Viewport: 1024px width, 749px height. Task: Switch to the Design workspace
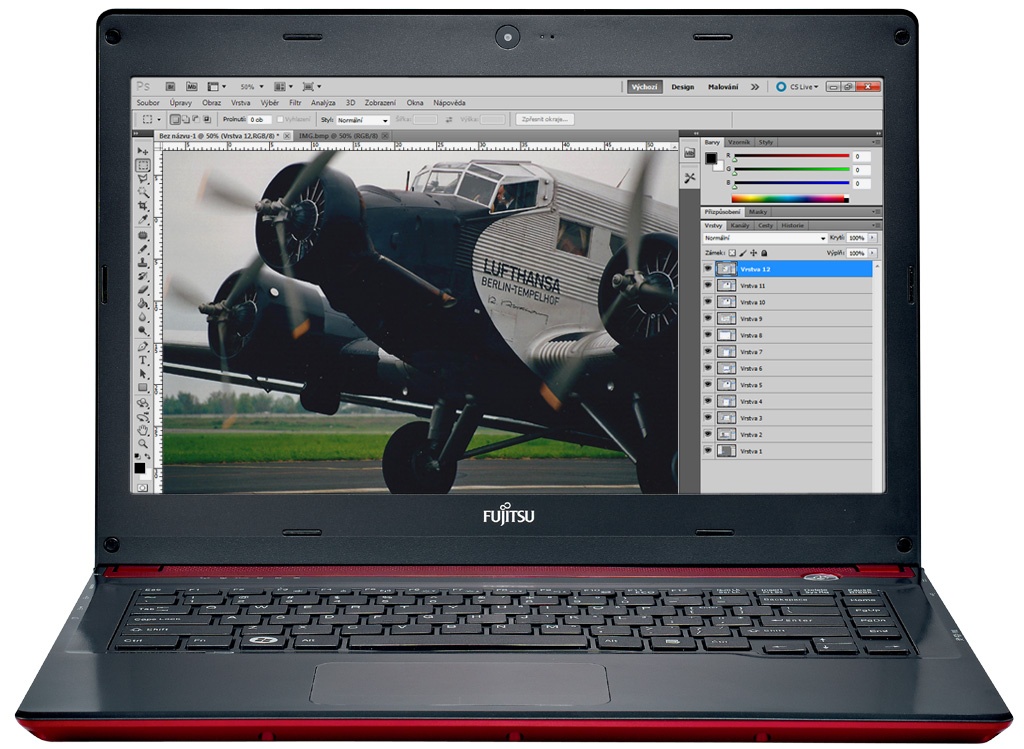(682, 87)
